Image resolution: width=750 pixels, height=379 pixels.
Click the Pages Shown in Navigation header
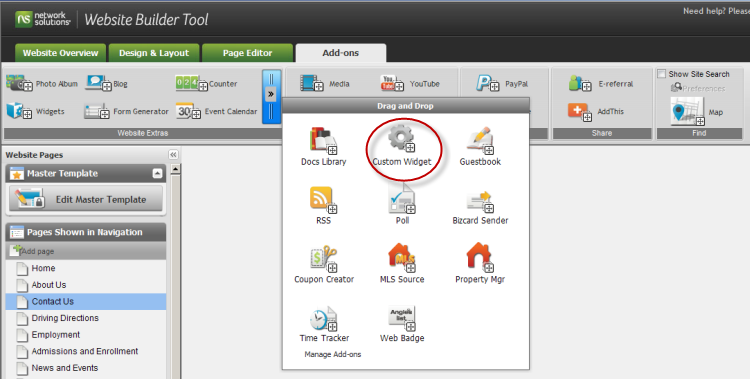(x=86, y=232)
